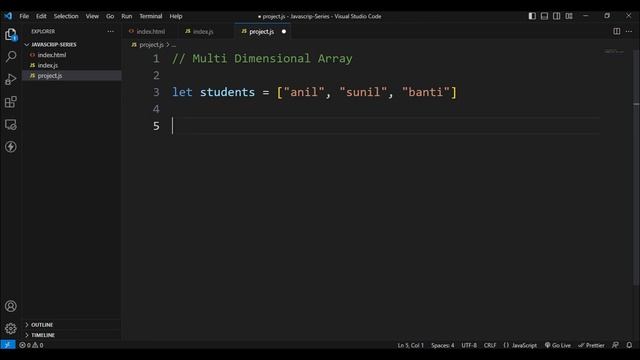640x360 pixels.
Task: Click the minimap preview in editor
Action: tap(614, 52)
